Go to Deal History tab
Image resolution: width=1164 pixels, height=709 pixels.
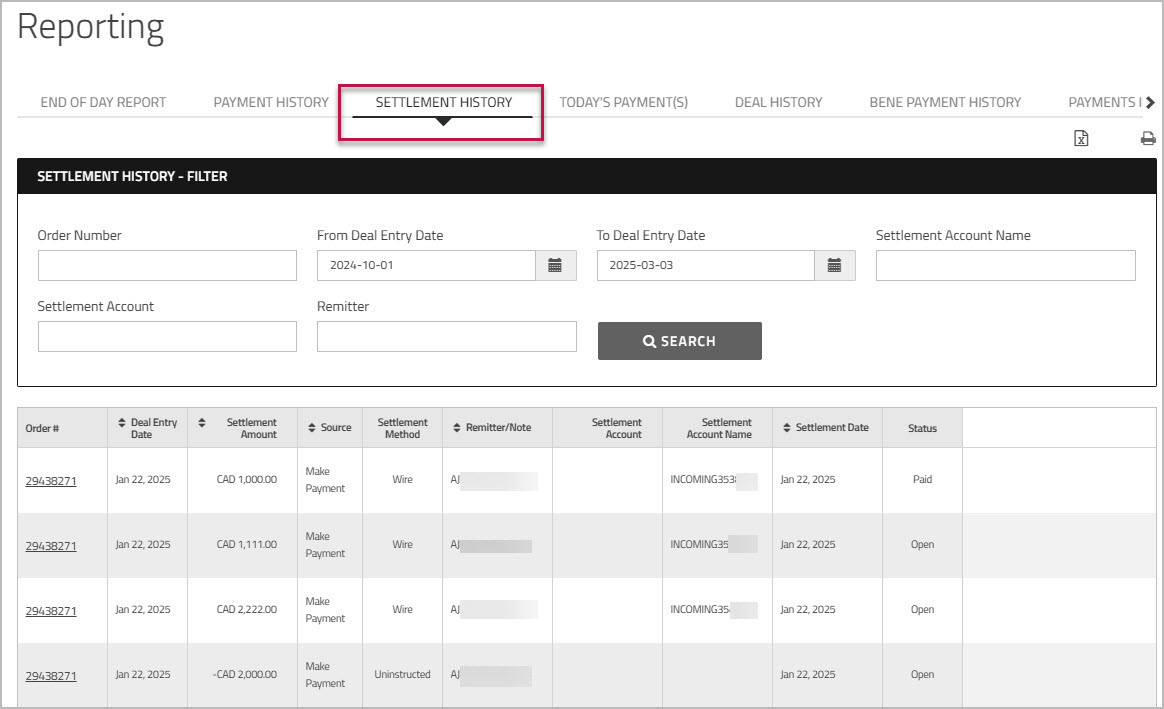779,102
